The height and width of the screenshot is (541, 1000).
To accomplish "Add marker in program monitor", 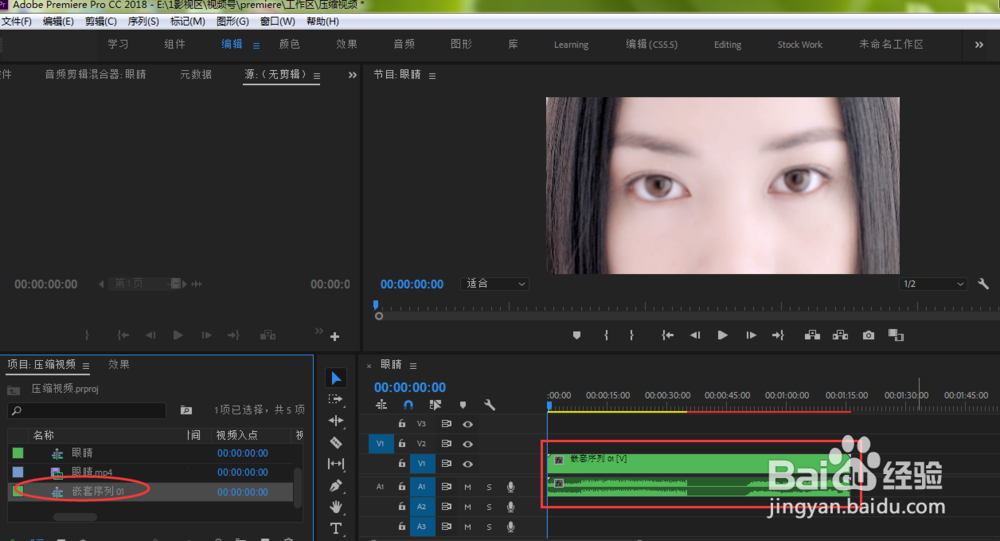I will coord(577,335).
